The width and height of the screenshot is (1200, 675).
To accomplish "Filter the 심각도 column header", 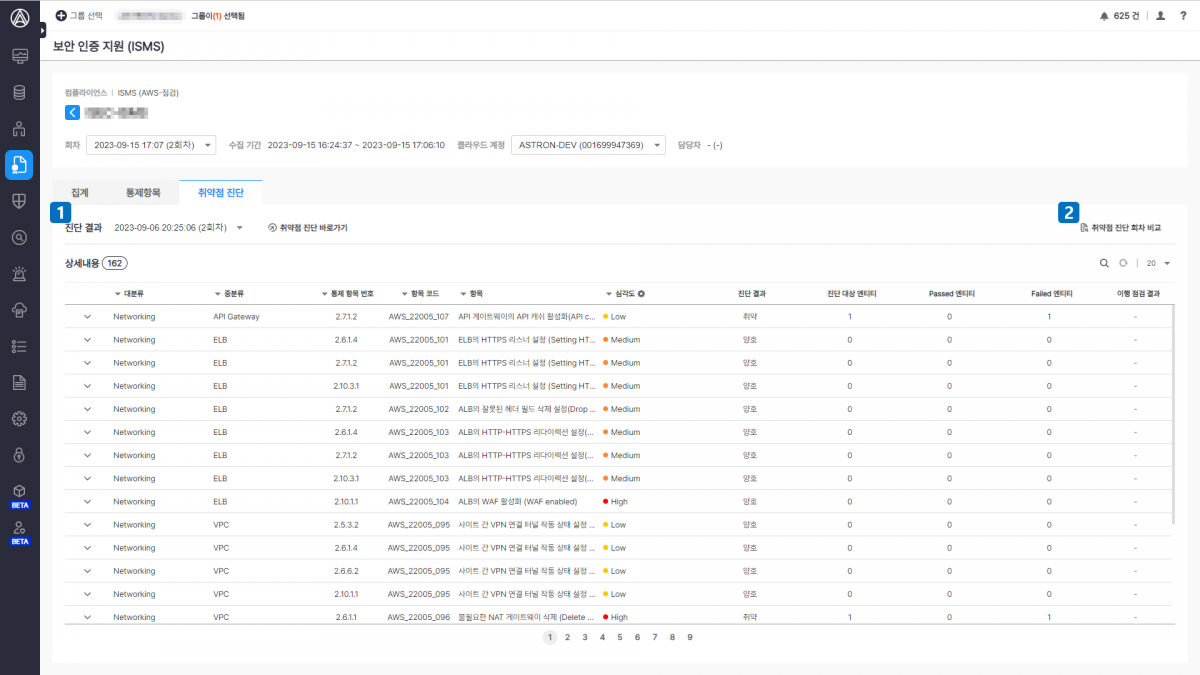I will click(609, 294).
